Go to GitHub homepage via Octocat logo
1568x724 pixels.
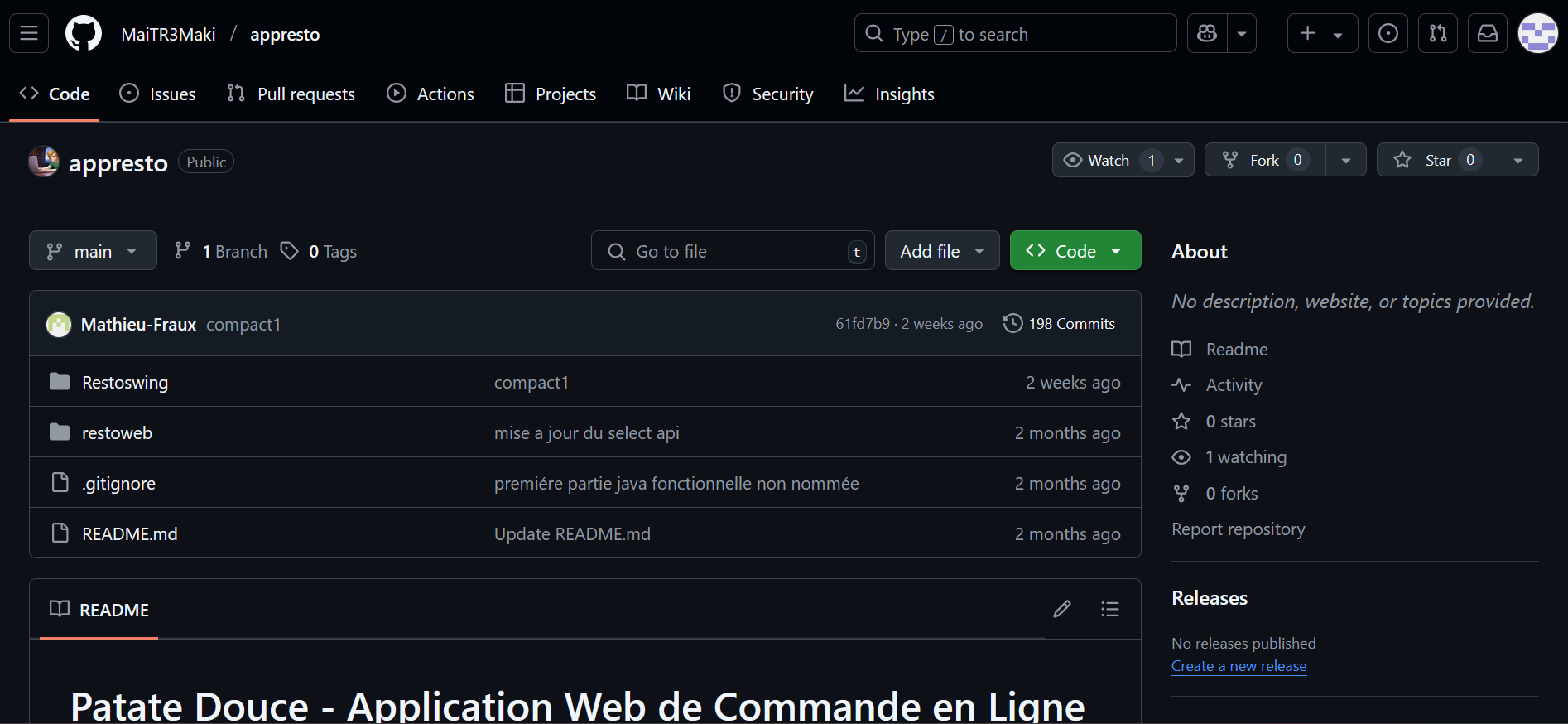[x=84, y=33]
